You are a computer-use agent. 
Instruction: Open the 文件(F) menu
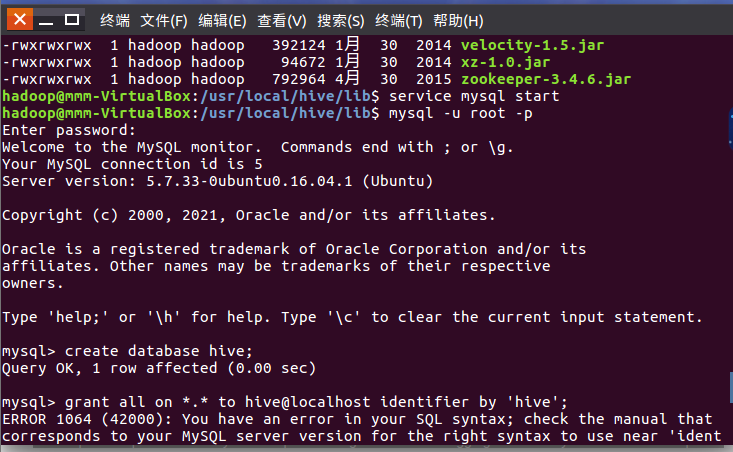[x=164, y=21]
